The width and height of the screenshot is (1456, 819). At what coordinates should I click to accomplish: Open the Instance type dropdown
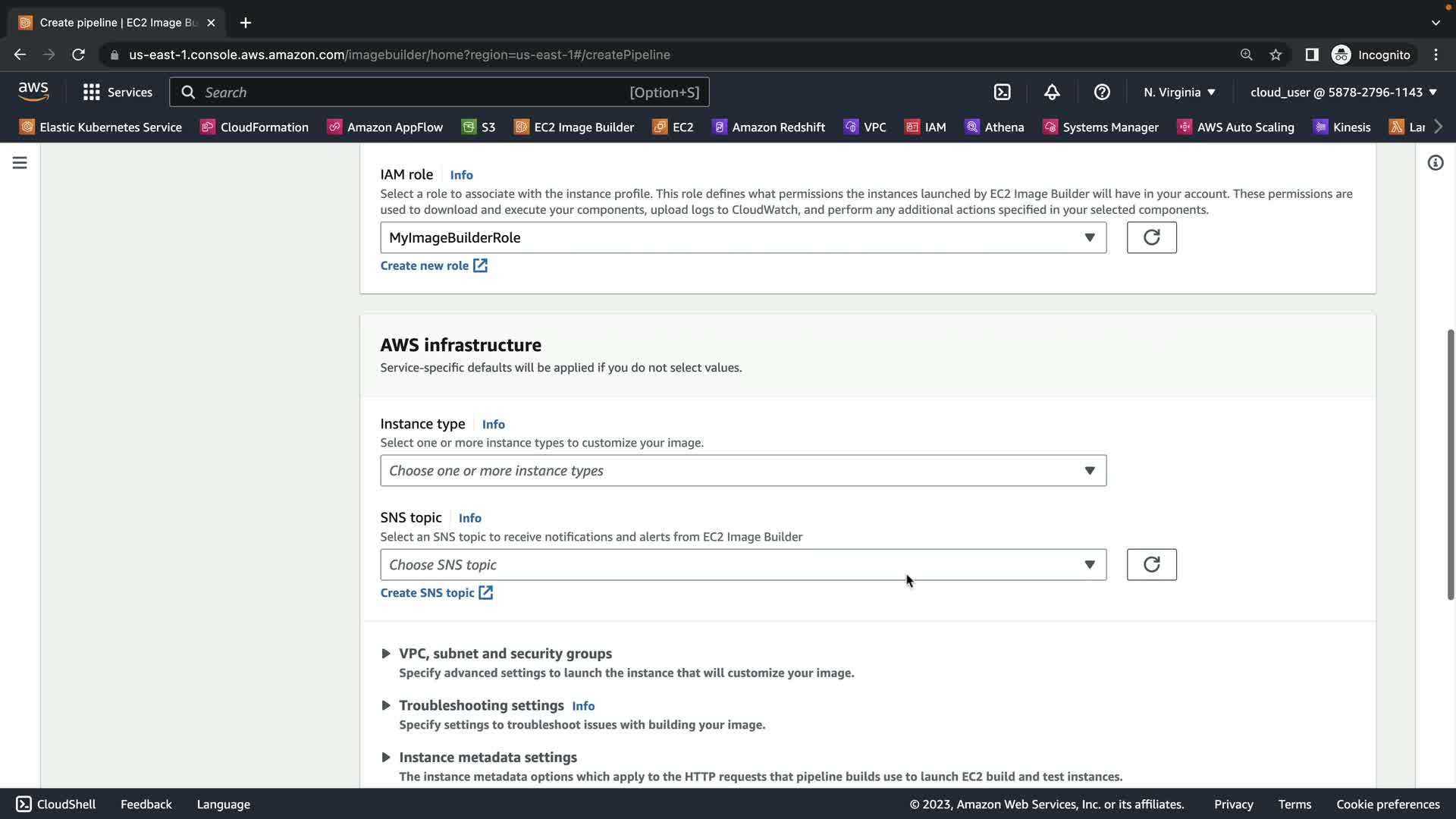(x=742, y=470)
